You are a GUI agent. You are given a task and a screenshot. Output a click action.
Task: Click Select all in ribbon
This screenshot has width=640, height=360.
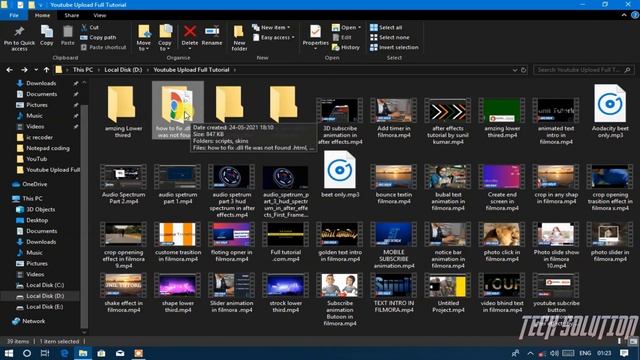(386, 27)
